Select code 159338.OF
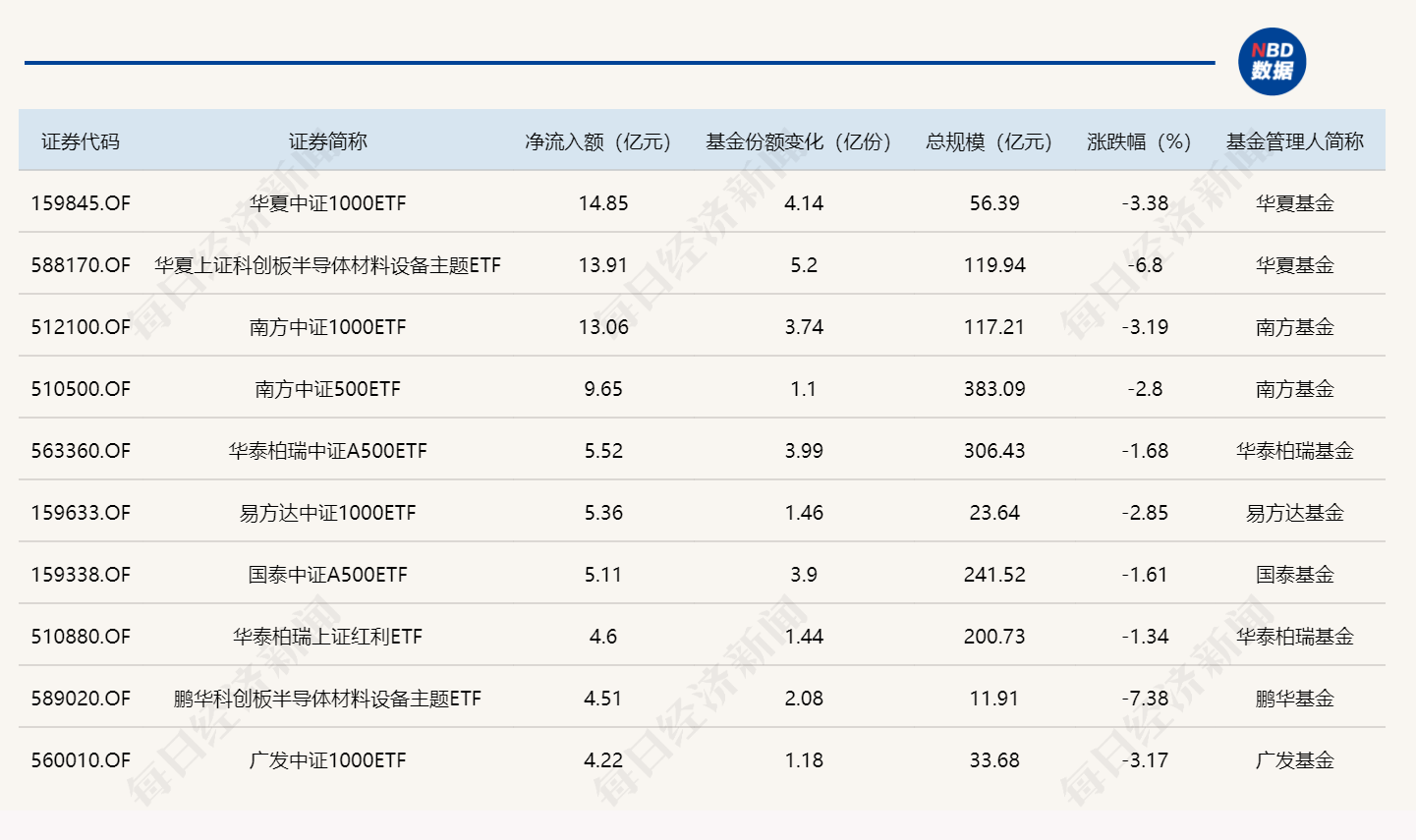 click(81, 575)
